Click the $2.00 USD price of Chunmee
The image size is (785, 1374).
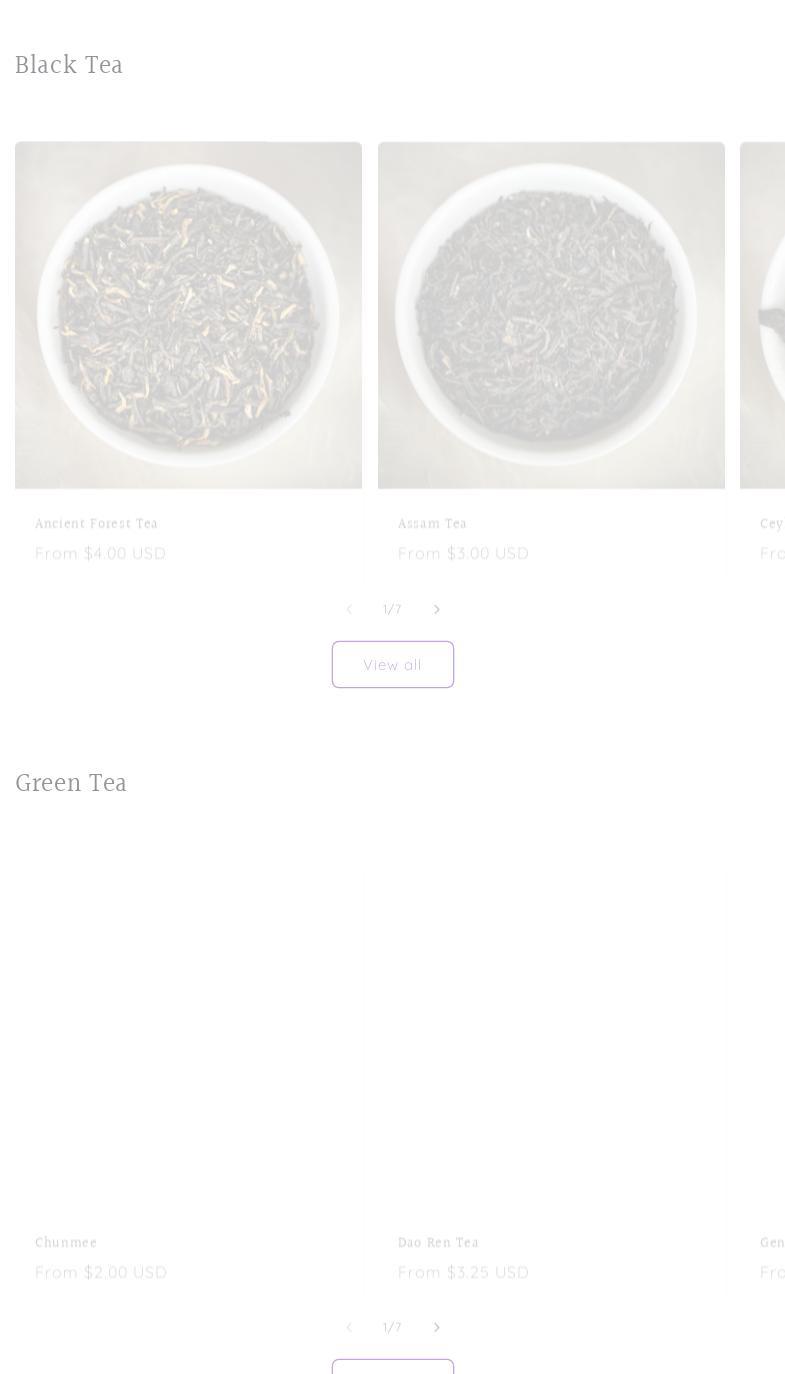point(125,1272)
